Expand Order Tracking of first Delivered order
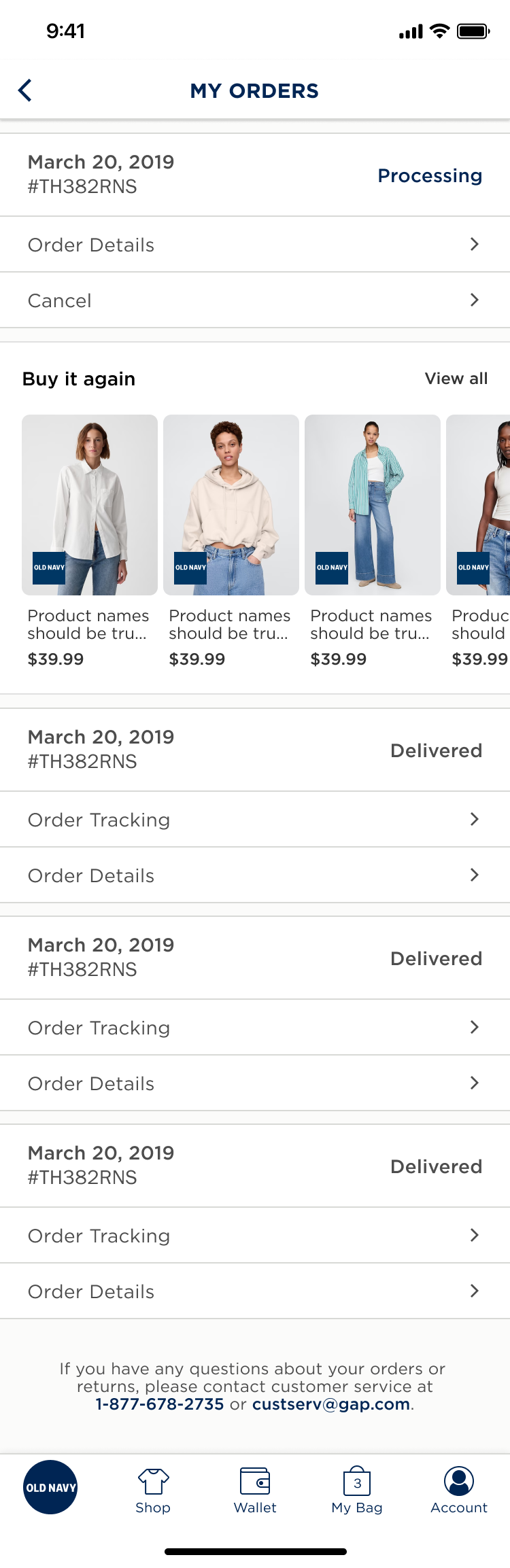The width and height of the screenshot is (510, 1568). click(x=255, y=820)
